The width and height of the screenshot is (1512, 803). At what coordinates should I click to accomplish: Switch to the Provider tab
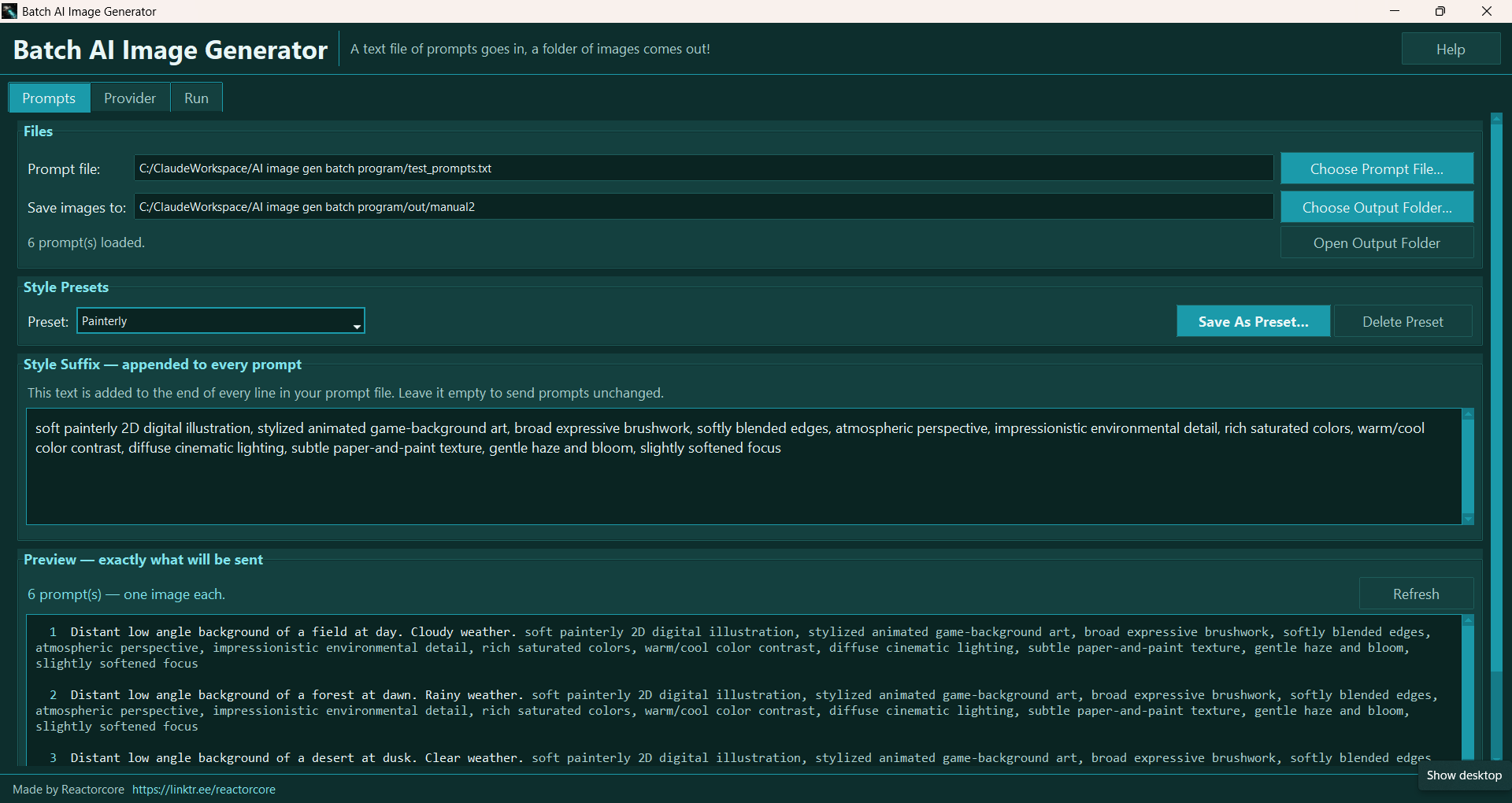pyautogui.click(x=130, y=98)
